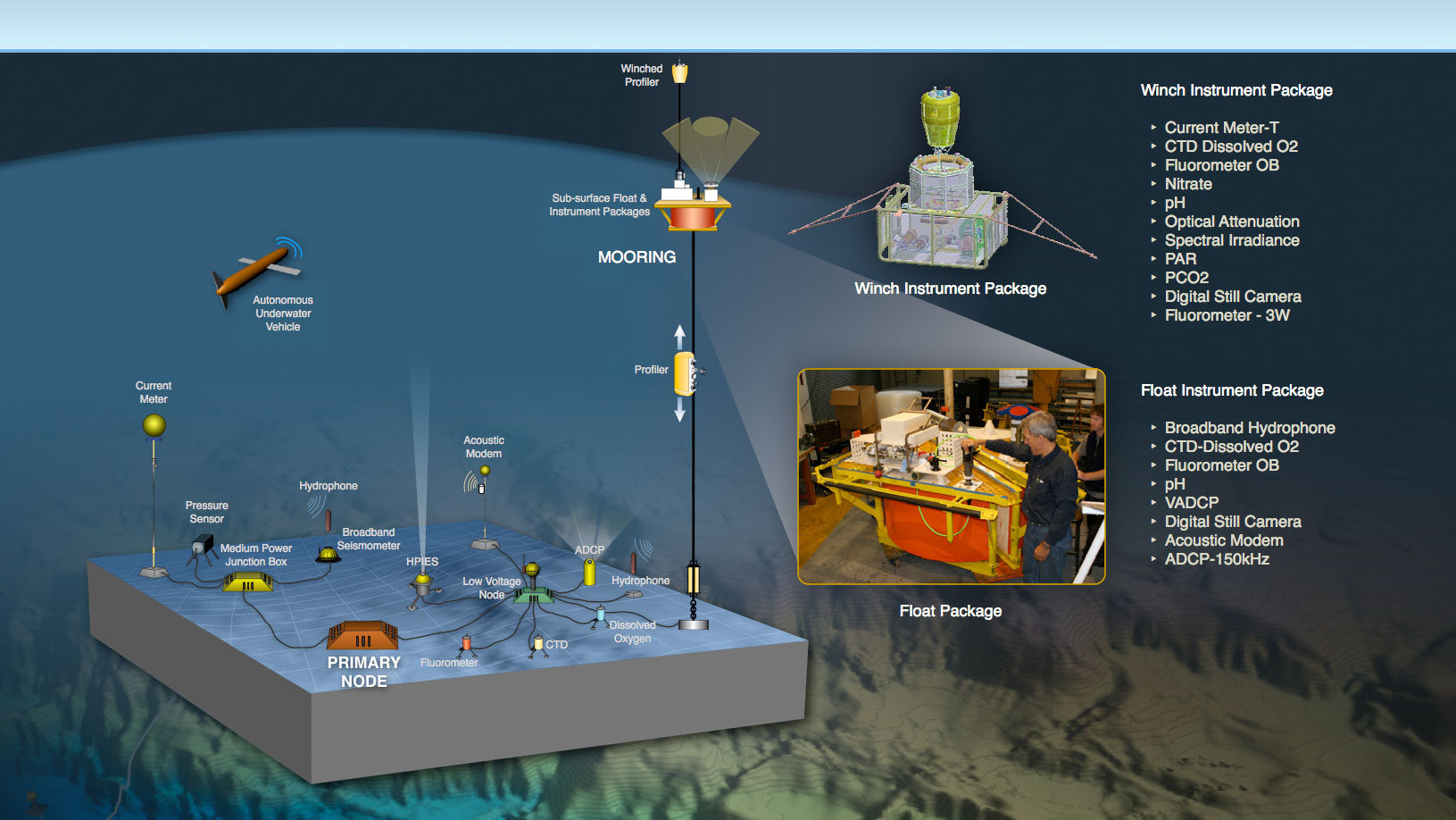Click the Winched Profiler at the mooring top
1456x820 pixels.
tap(680, 71)
